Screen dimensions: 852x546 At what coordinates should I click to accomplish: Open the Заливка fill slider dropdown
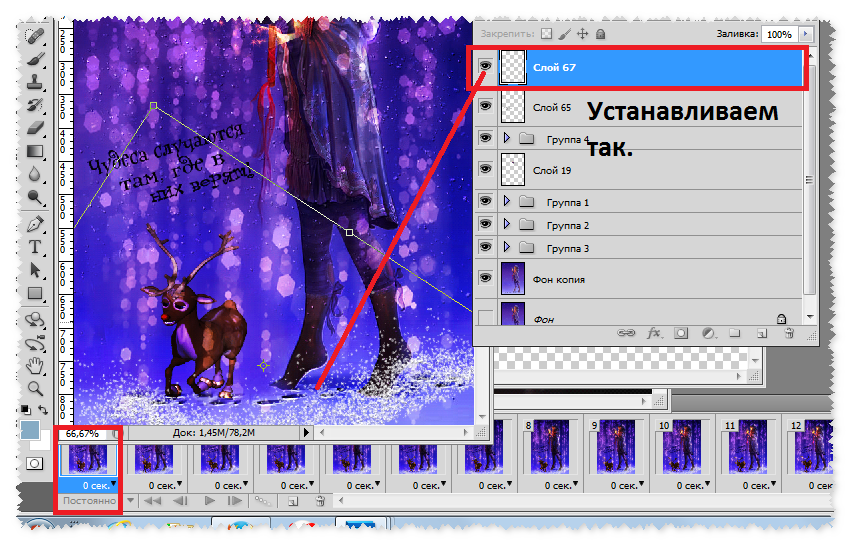tap(806, 34)
